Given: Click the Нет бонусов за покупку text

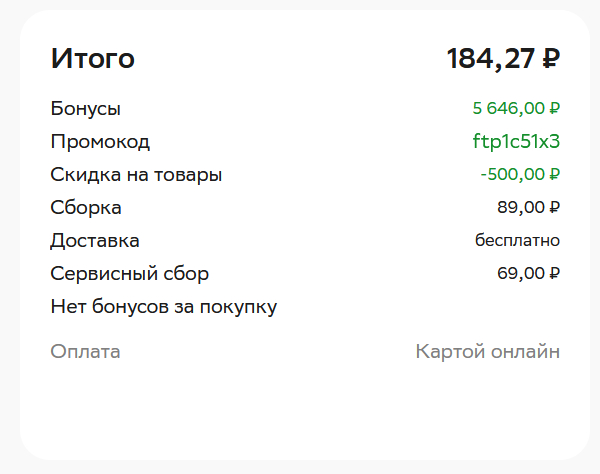Looking at the screenshot, I should point(163,306).
